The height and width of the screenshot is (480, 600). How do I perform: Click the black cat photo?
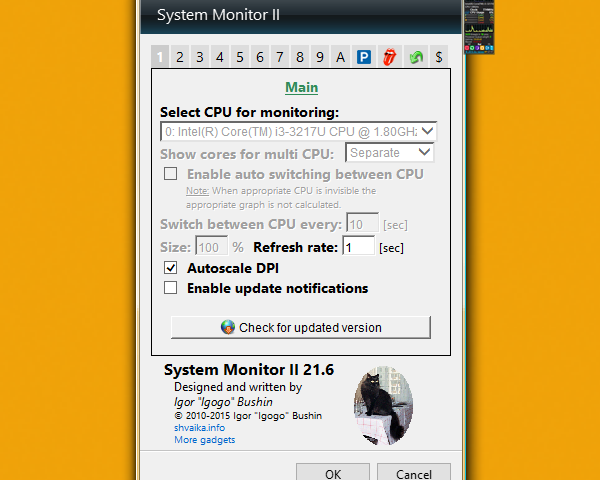383,405
